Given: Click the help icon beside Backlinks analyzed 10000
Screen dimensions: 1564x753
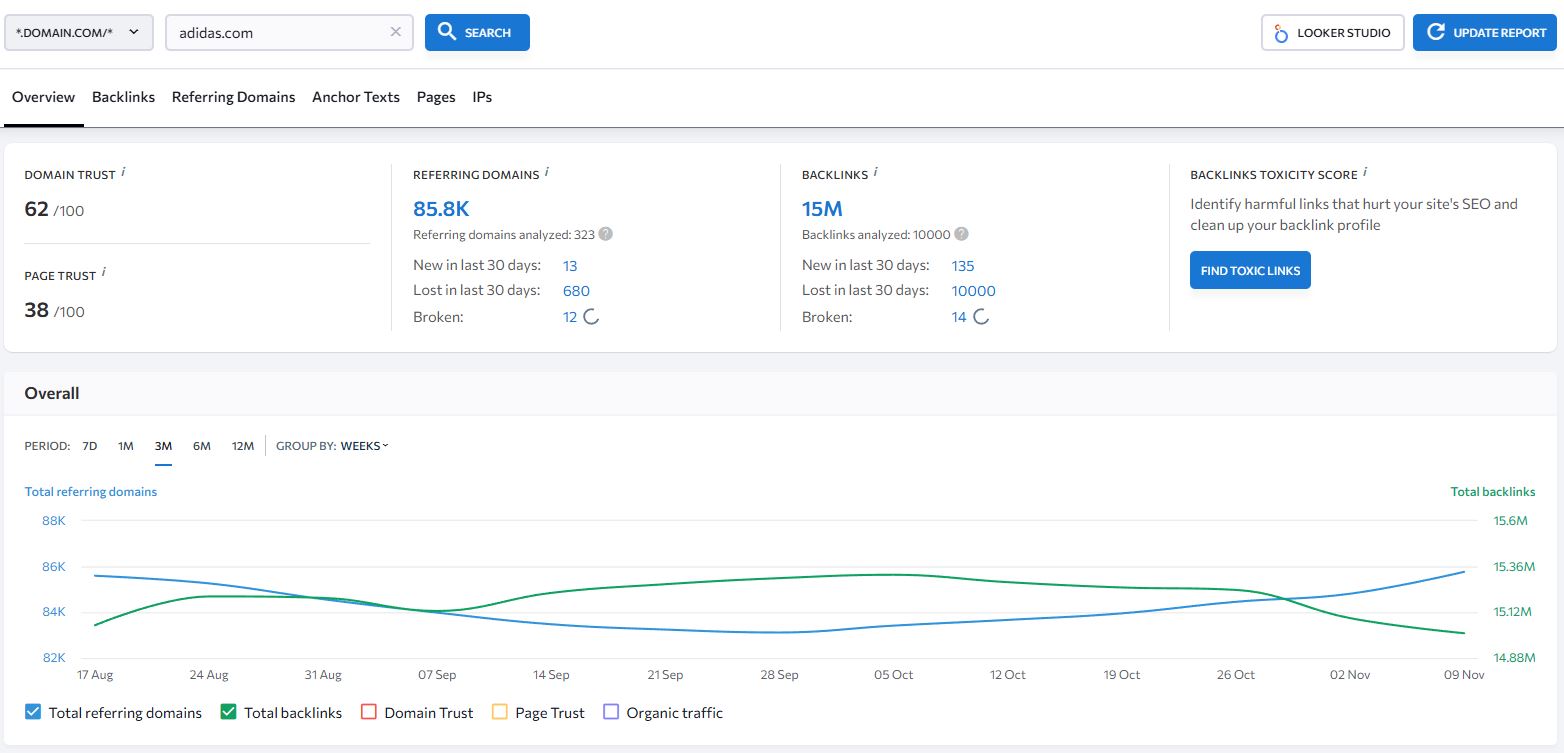Looking at the screenshot, I should pos(960,234).
